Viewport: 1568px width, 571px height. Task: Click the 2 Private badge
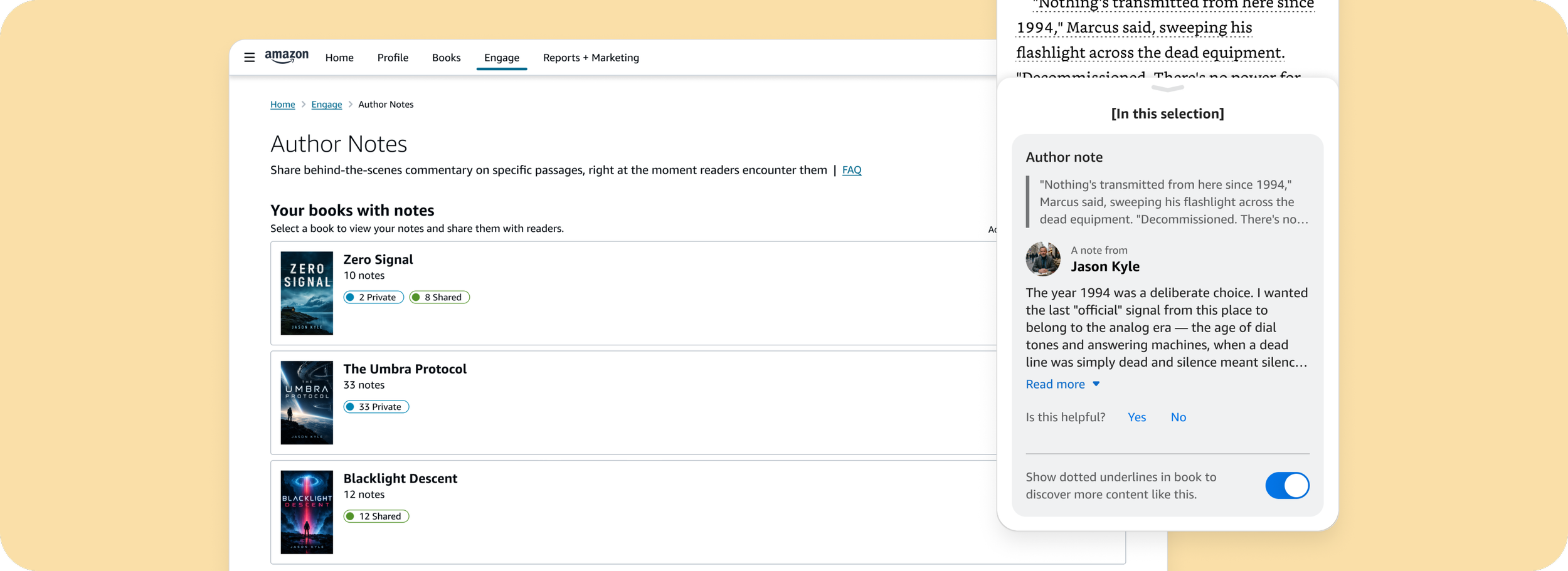click(374, 297)
